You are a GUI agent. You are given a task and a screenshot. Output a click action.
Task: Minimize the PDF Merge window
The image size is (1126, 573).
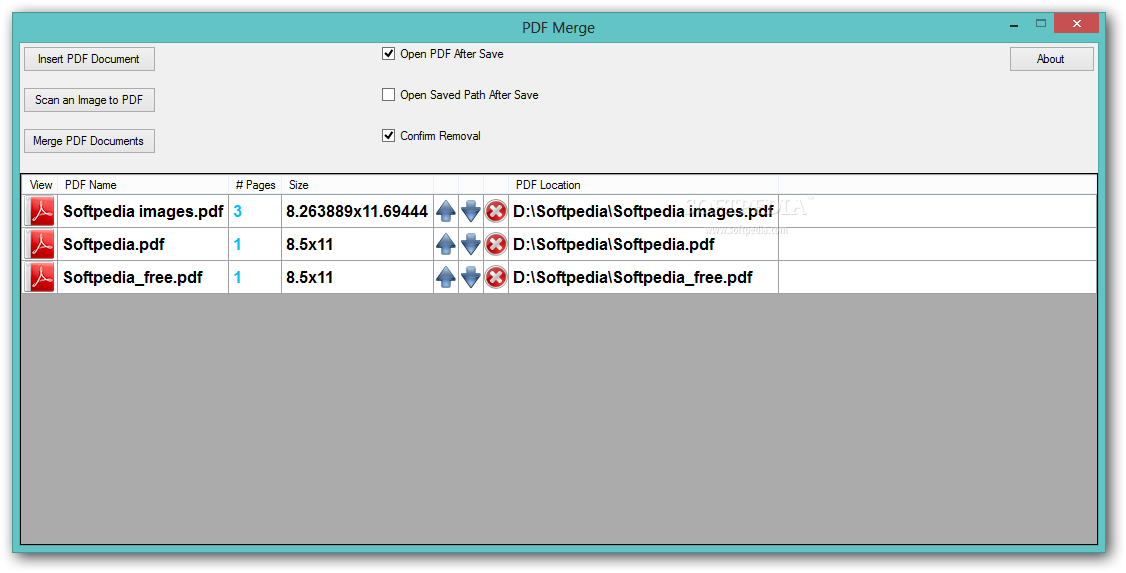[1015, 24]
